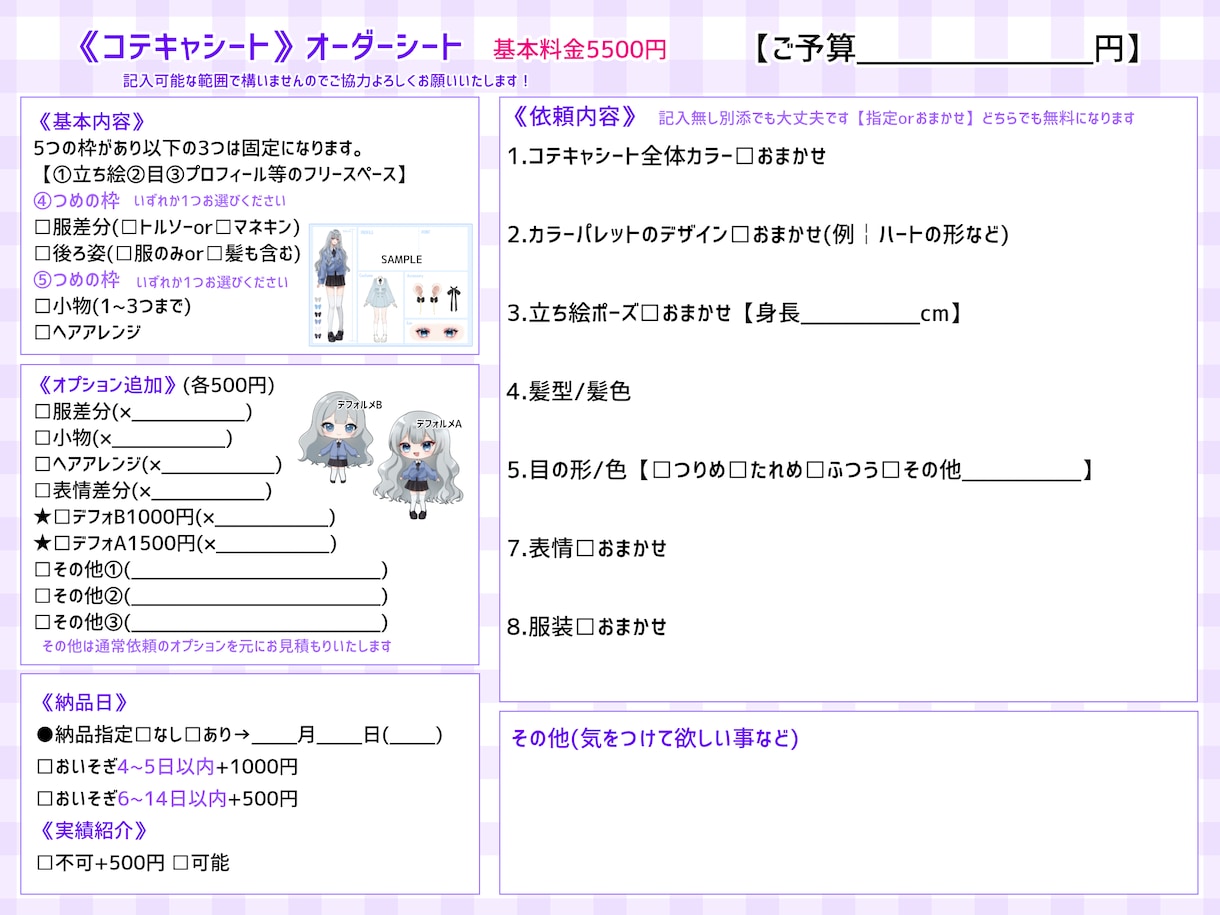
Task: Tick the デフォA1500円 option checkbox
Action: tap(62, 543)
